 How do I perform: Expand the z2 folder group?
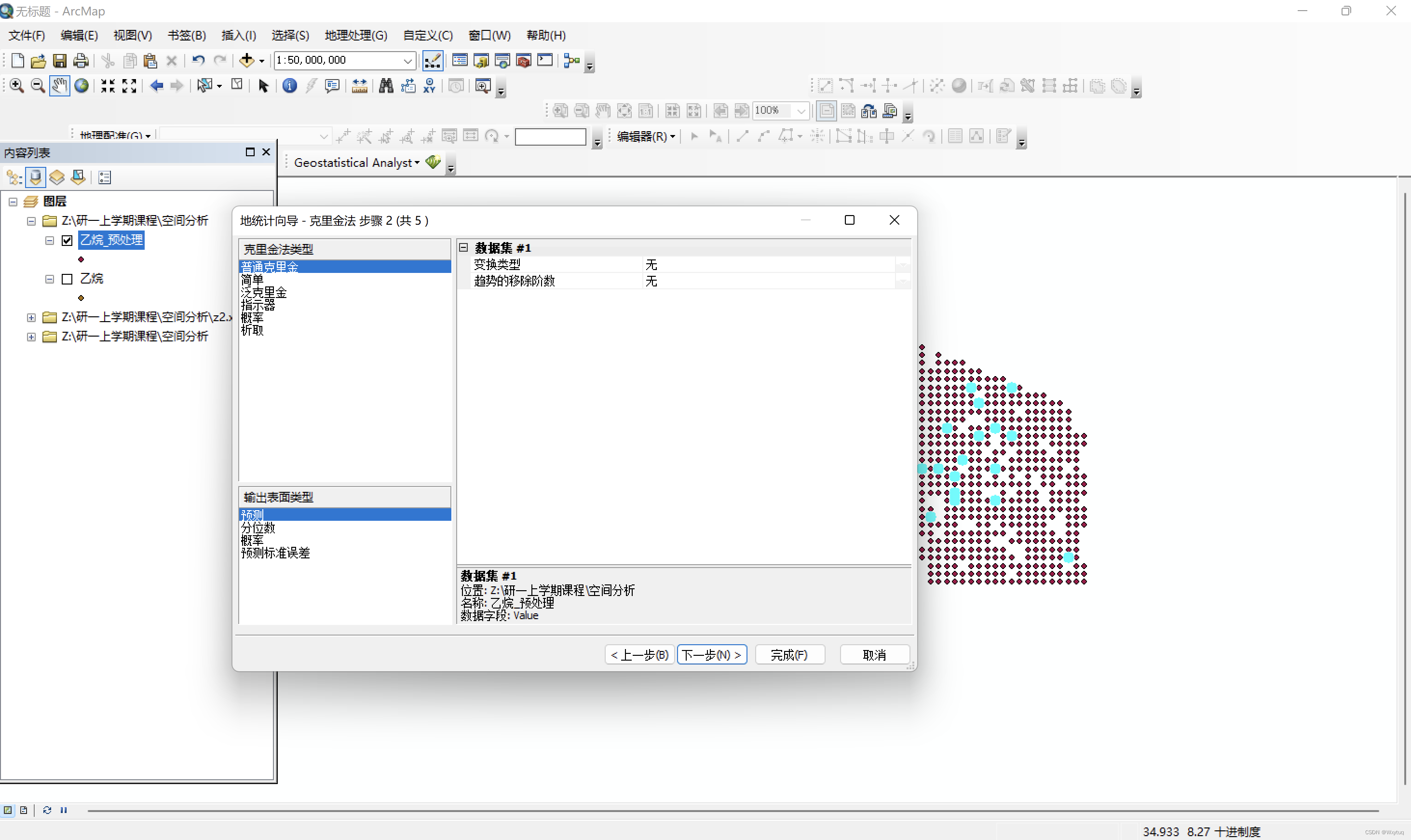coord(31,318)
